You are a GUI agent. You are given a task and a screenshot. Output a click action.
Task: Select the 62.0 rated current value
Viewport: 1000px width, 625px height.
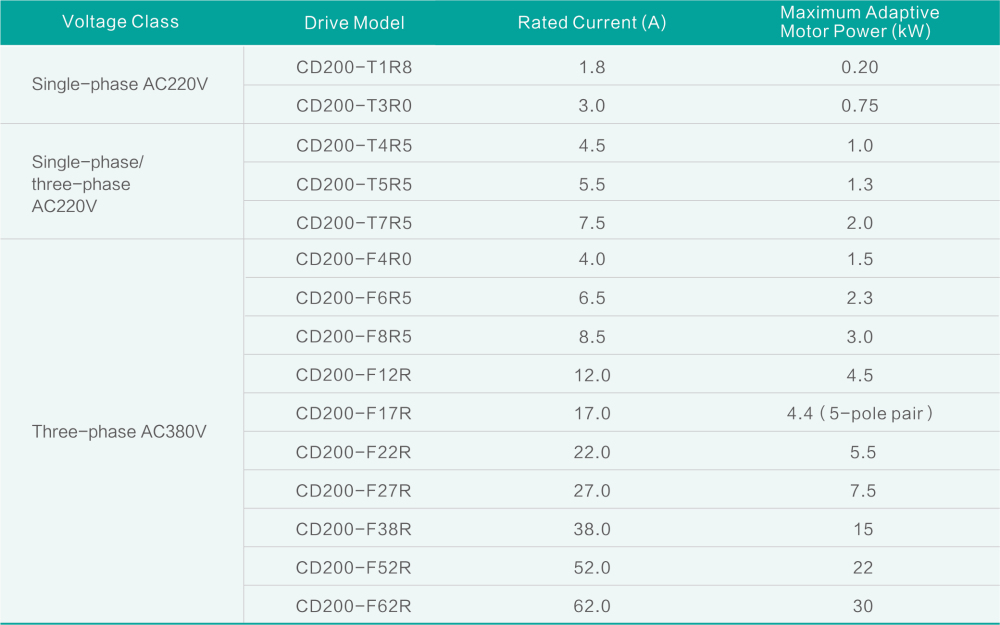[x=592, y=606]
